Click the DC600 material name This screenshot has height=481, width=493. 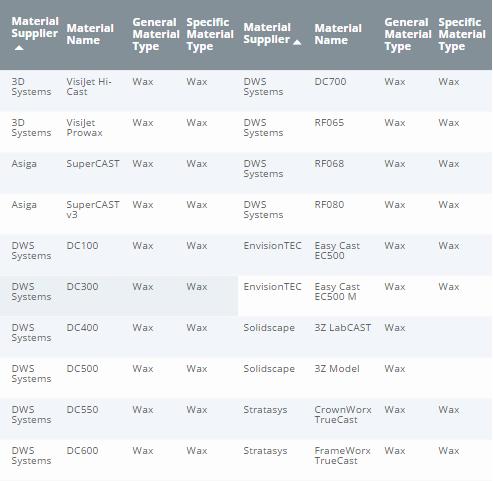(x=82, y=451)
